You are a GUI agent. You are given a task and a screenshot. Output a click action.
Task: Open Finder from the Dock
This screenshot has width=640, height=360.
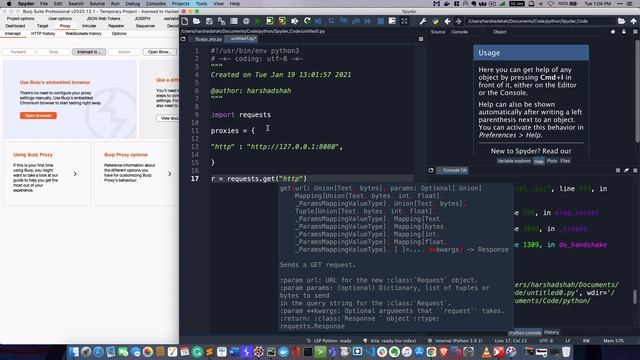tap(74, 352)
